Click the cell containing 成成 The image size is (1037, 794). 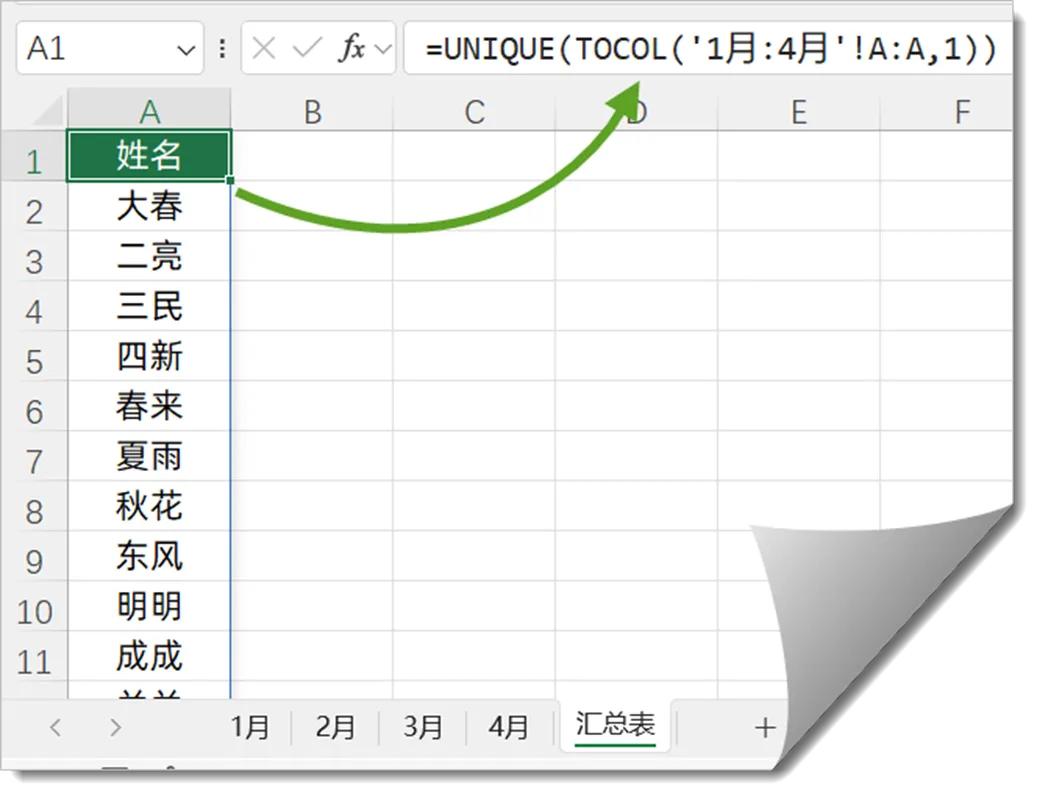click(149, 656)
